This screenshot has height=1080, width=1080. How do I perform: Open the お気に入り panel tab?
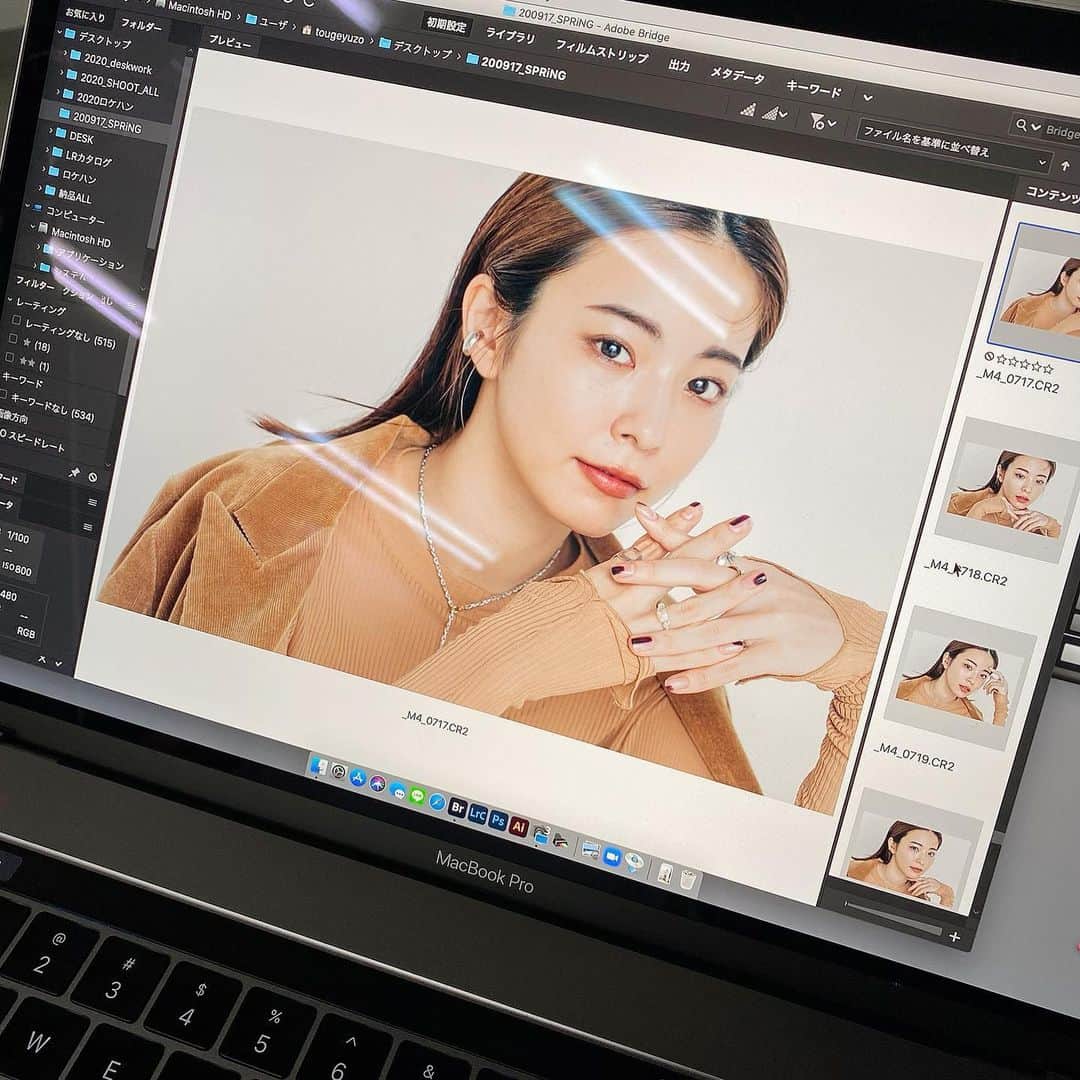coord(84,14)
